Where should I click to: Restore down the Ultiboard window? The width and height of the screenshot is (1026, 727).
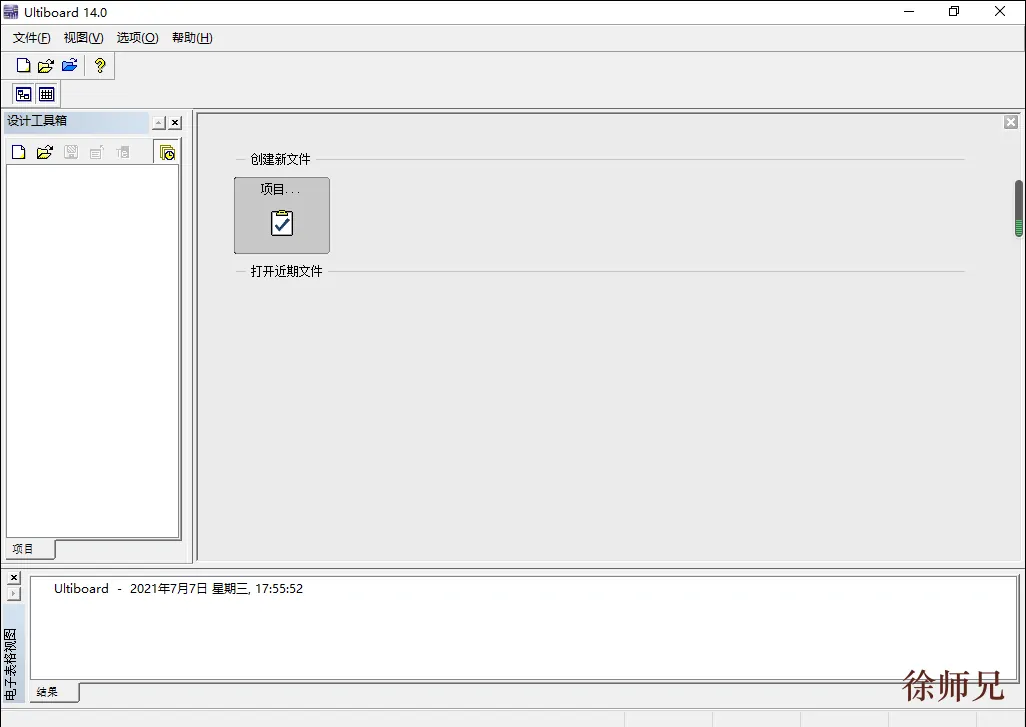tap(954, 12)
